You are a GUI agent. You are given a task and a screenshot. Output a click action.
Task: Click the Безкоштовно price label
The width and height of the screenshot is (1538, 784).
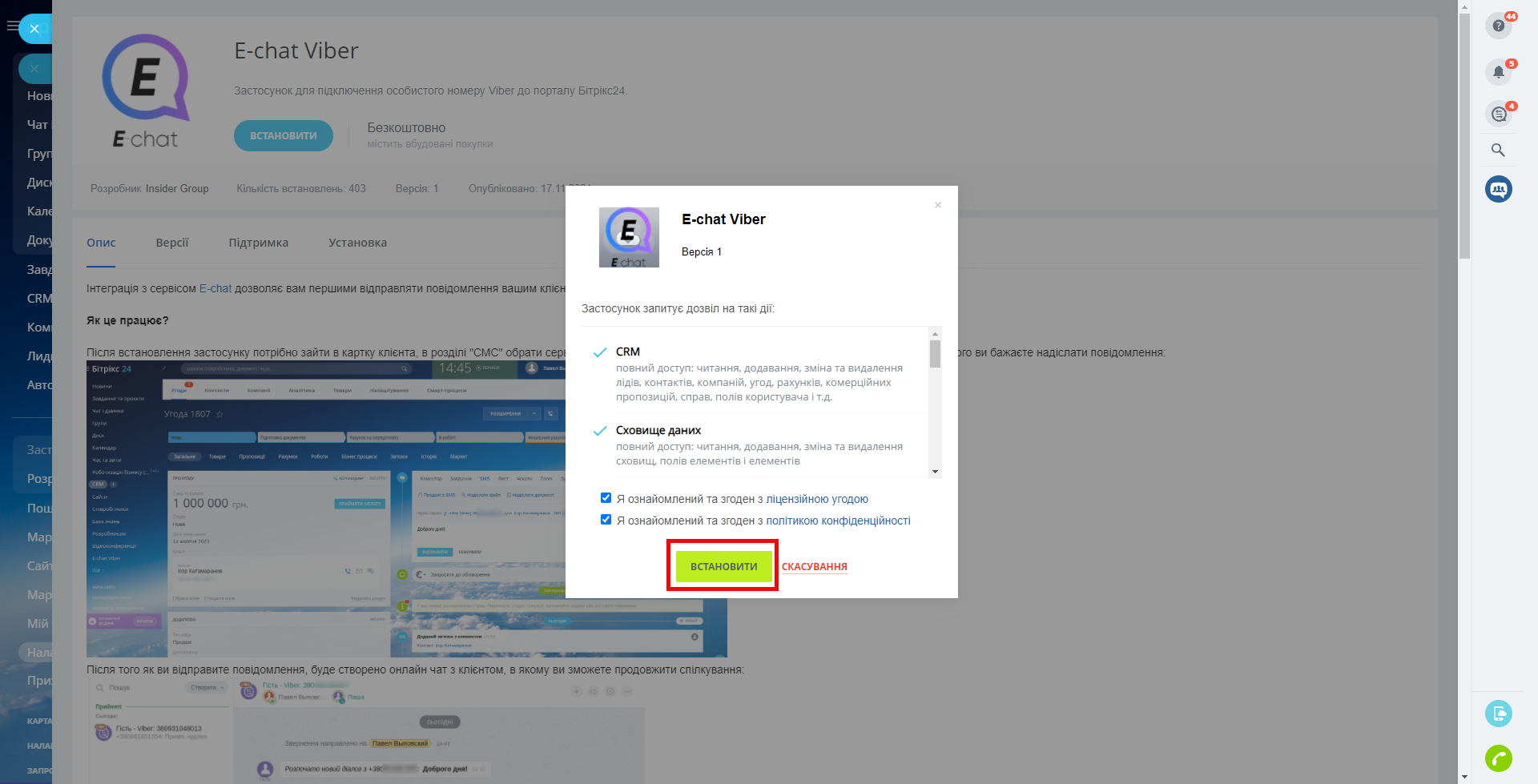406,127
